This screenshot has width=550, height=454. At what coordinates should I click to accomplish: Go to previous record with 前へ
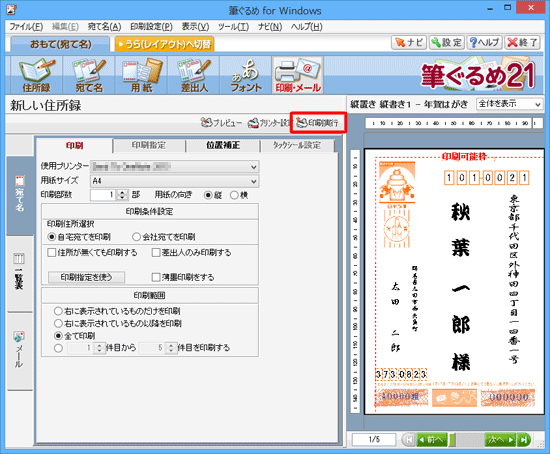tap(431, 440)
